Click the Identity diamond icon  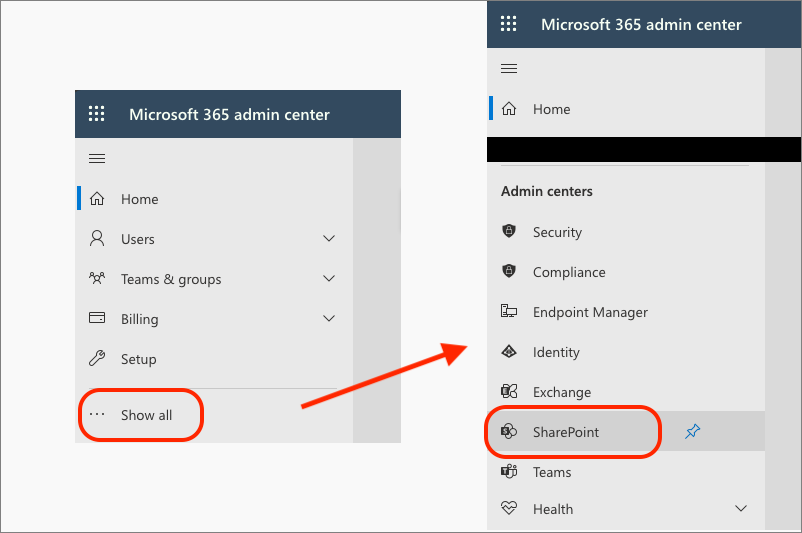[509, 351]
